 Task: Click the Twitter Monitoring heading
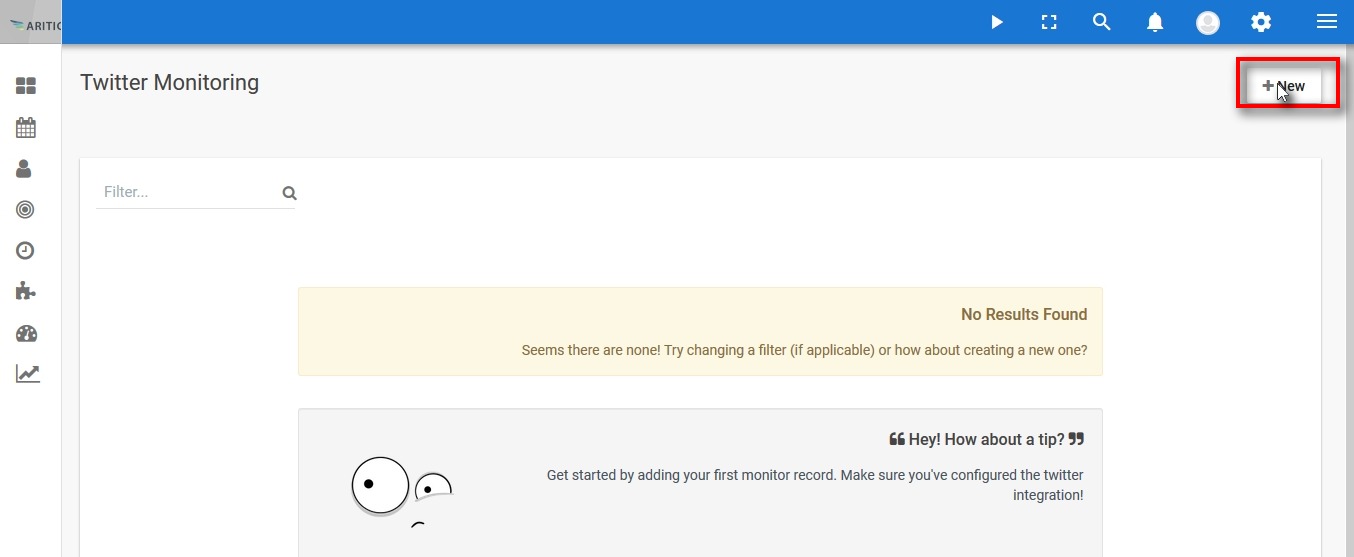pos(170,83)
